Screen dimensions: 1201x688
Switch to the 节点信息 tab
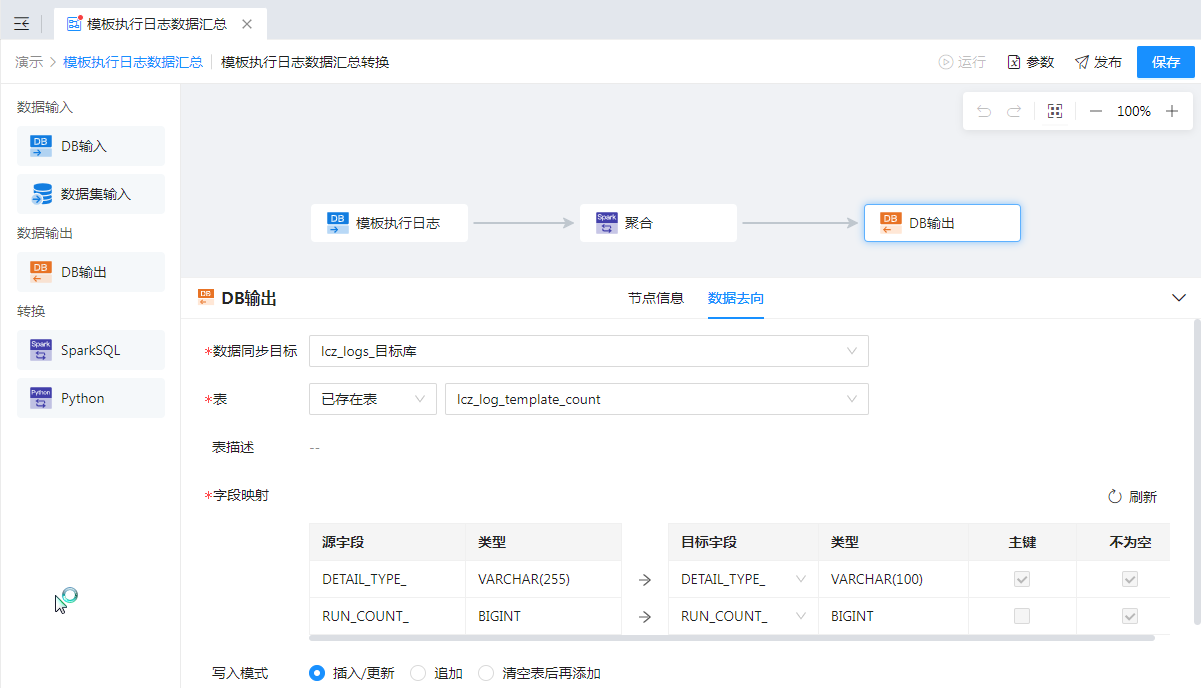(655, 298)
